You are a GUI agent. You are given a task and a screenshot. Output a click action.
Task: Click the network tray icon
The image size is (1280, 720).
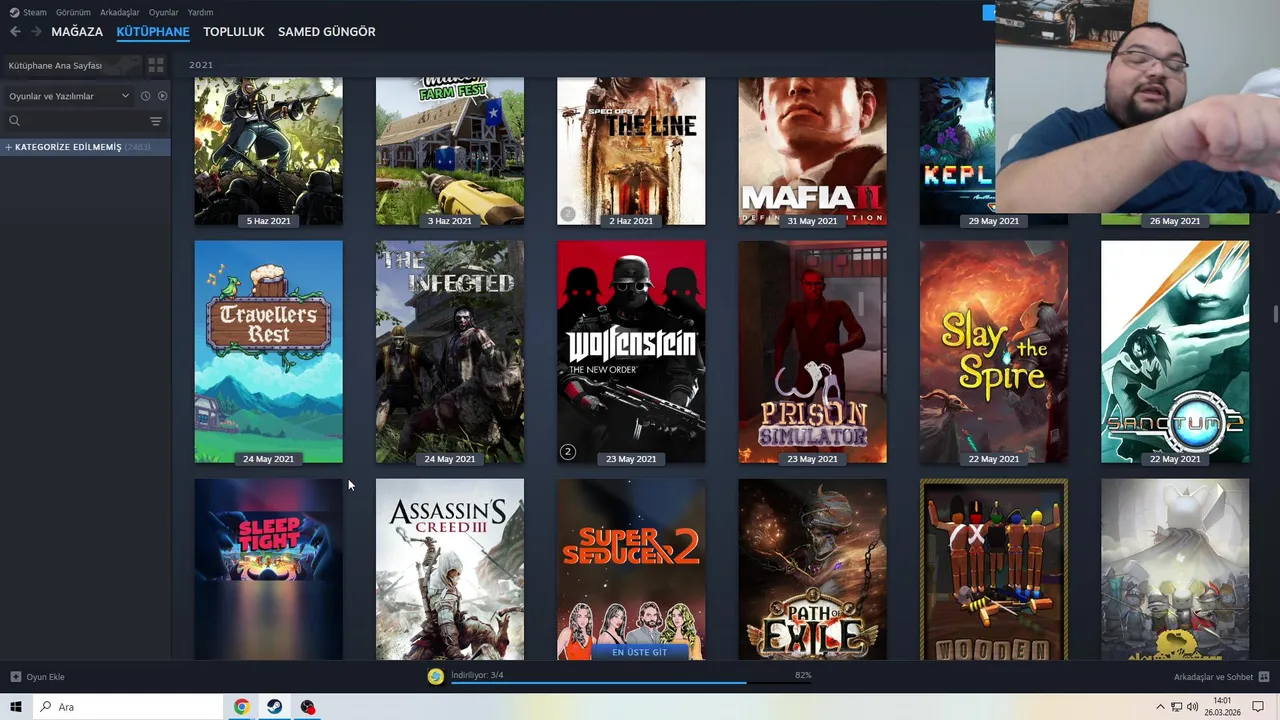pyautogui.click(x=1176, y=707)
